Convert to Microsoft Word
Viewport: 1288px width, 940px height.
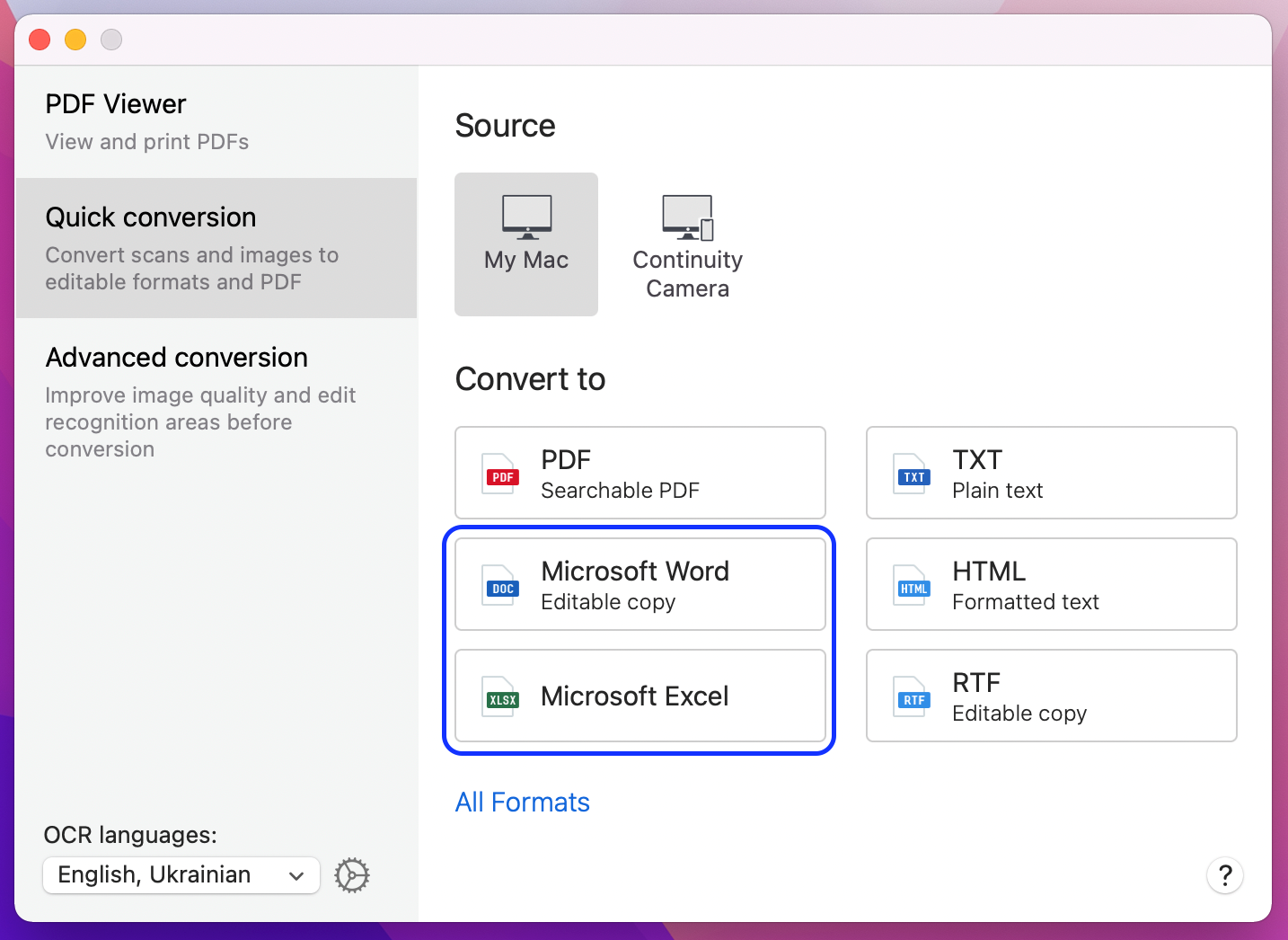pos(640,584)
